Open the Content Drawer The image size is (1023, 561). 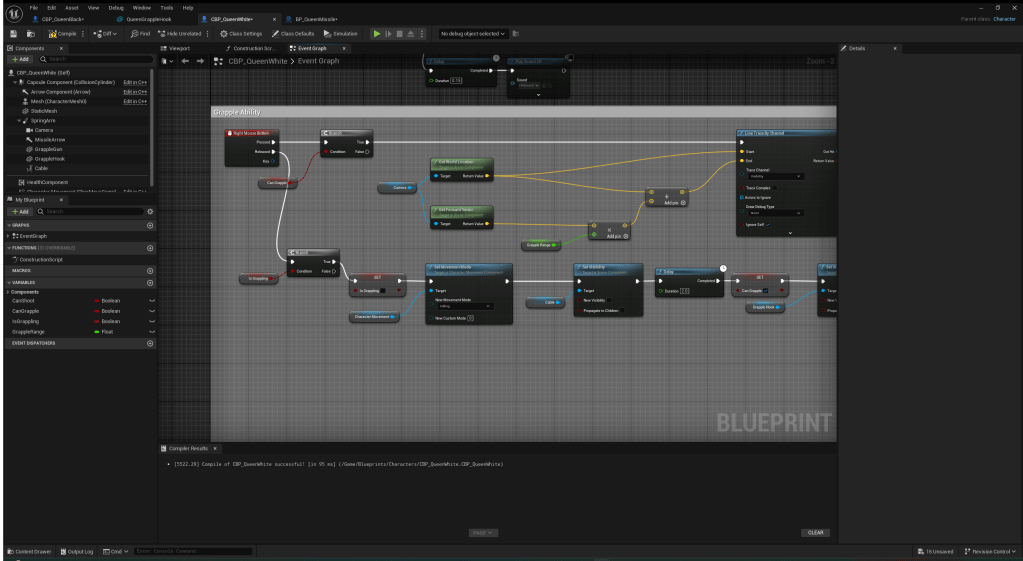(29, 551)
